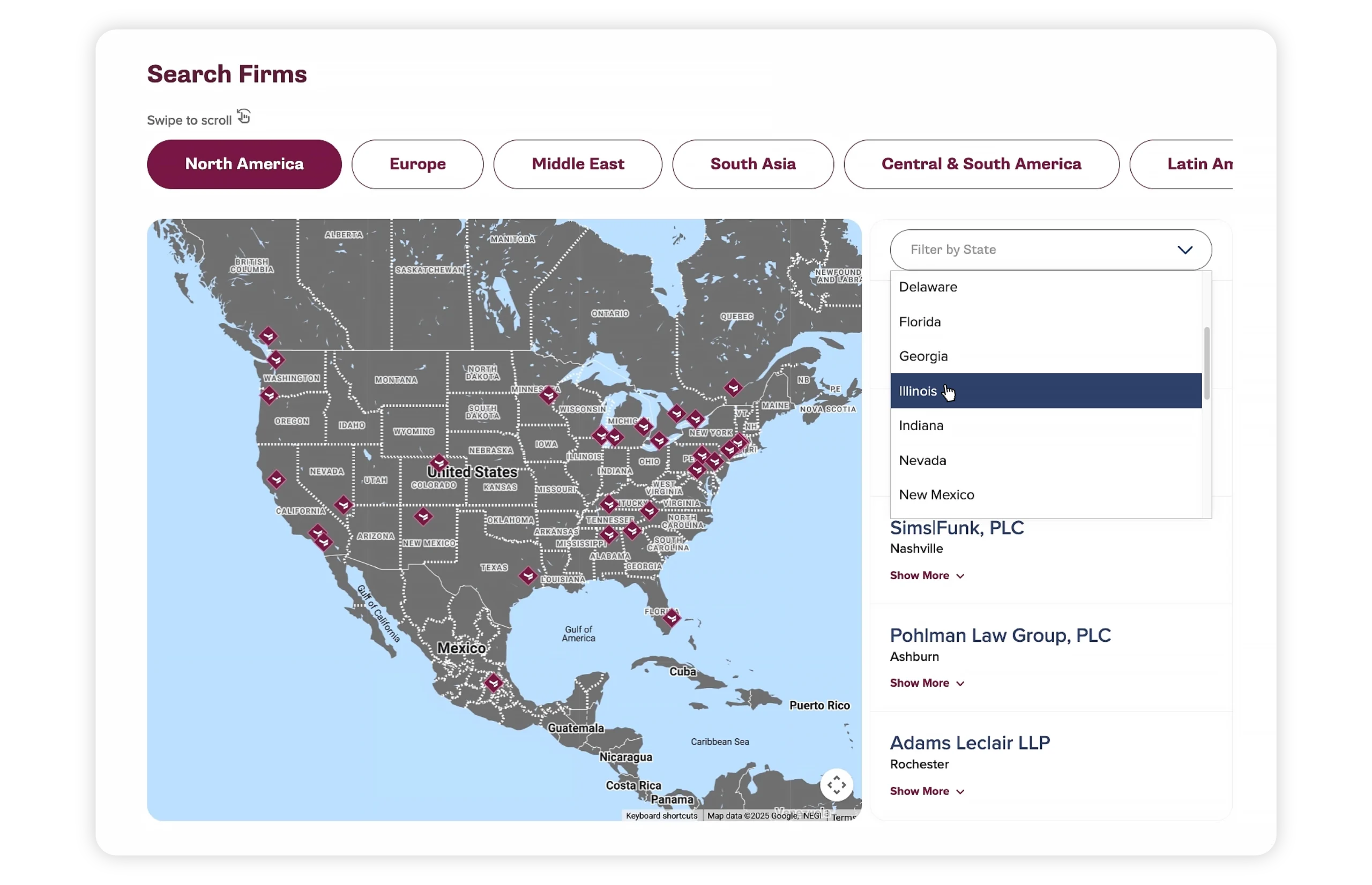Open the map Terms link
1372x885 pixels.
click(843, 817)
